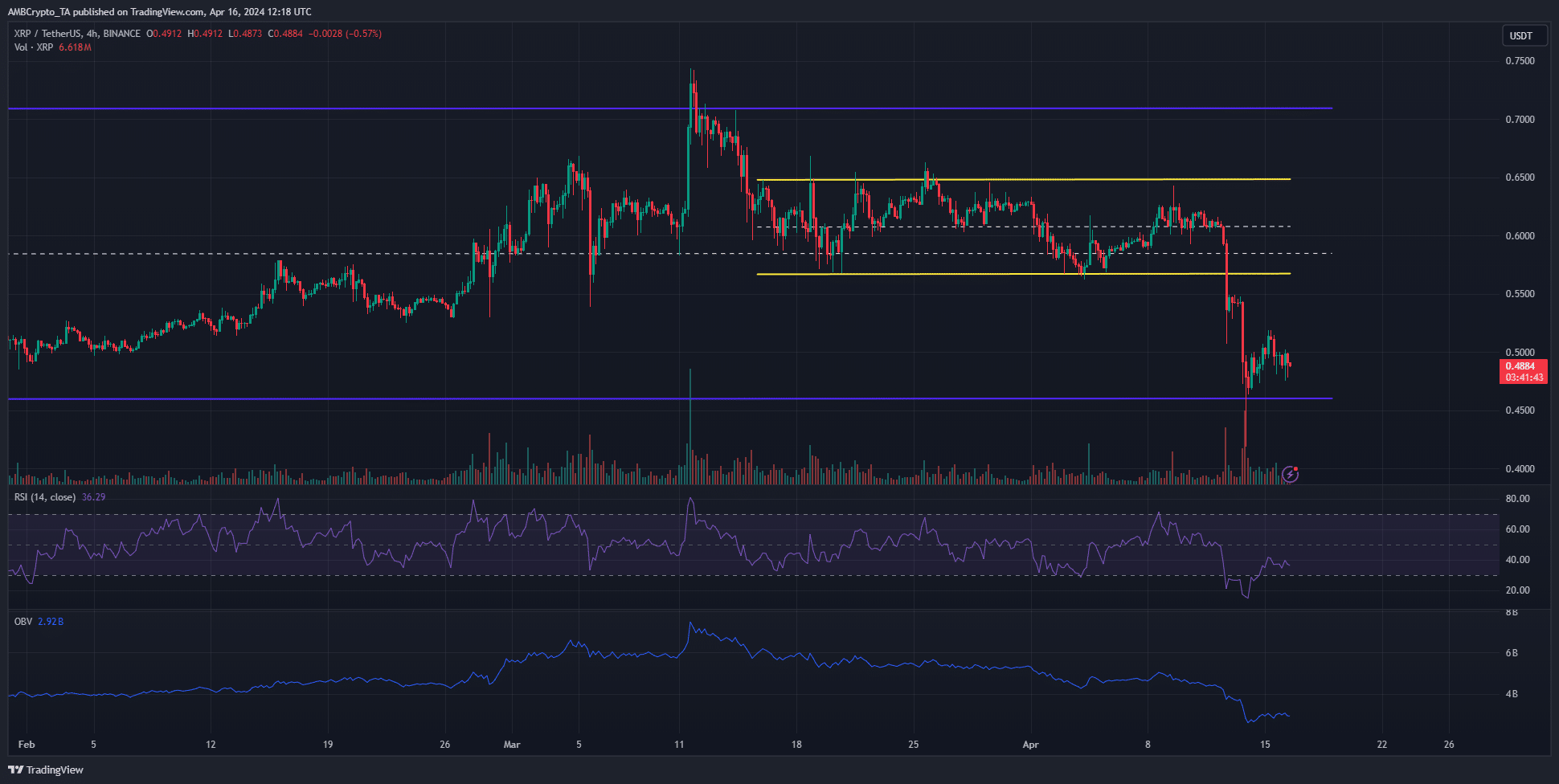This screenshot has height=784, width=1559.
Task: Click the close value C0.4884
Action: pos(285,34)
